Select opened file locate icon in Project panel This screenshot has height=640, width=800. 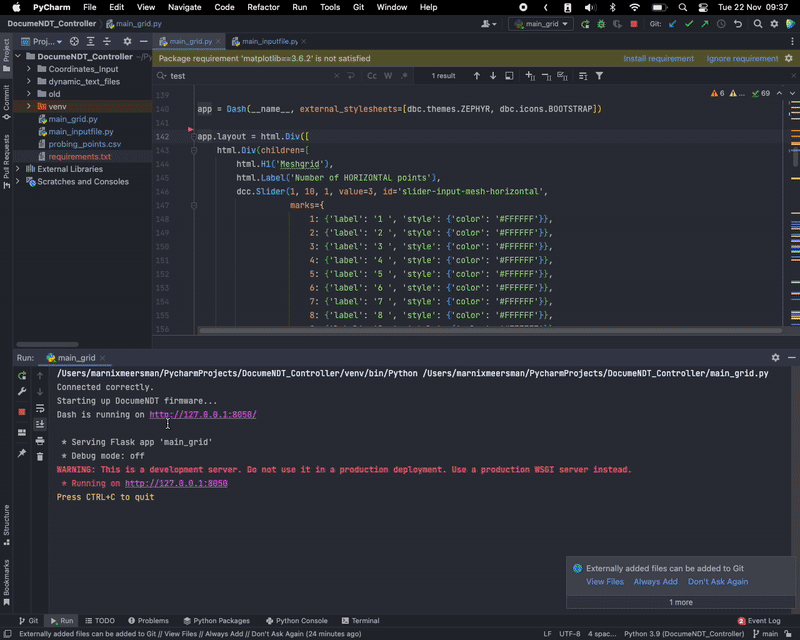point(74,41)
